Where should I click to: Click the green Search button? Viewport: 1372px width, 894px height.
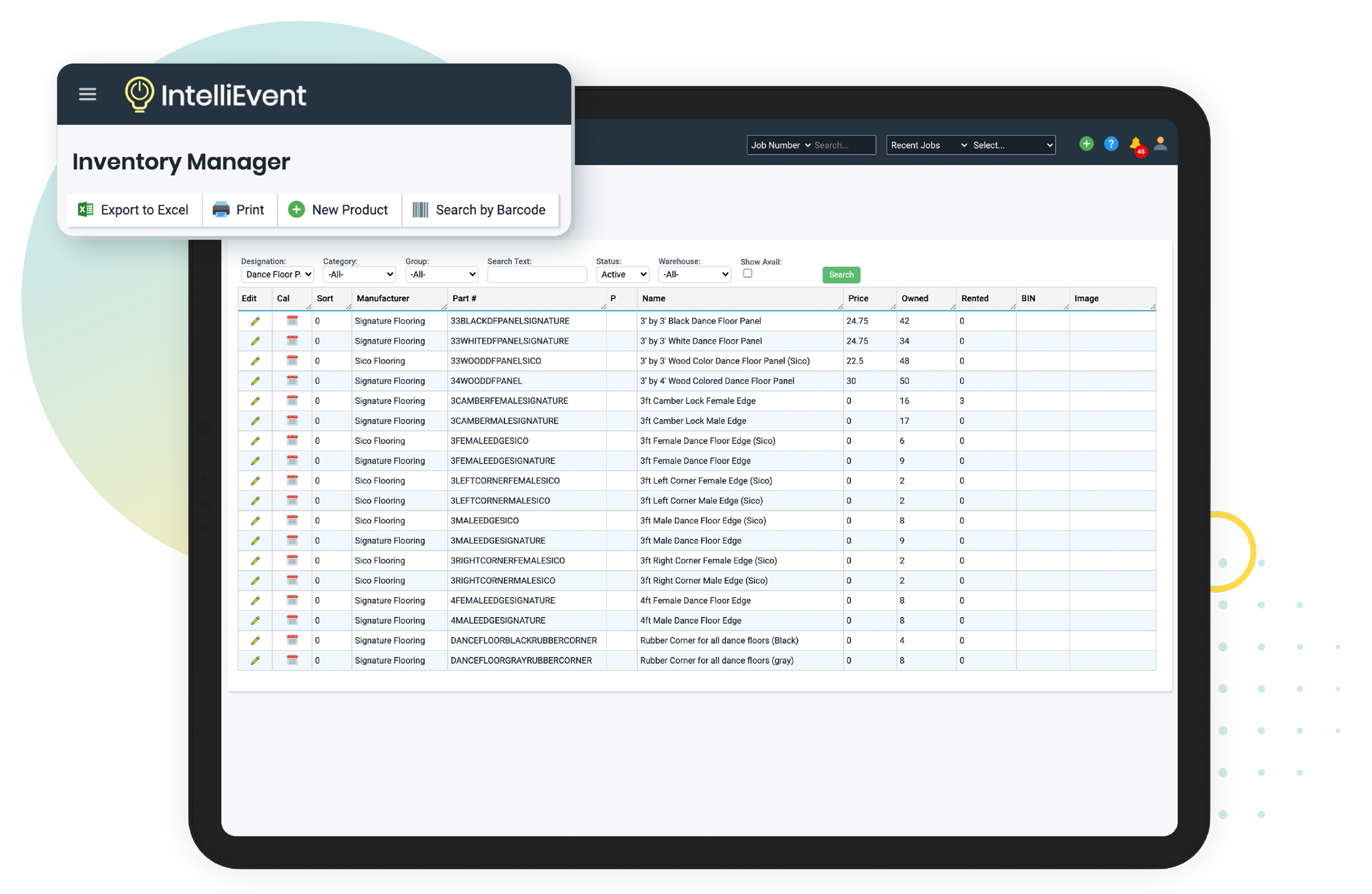(841, 275)
